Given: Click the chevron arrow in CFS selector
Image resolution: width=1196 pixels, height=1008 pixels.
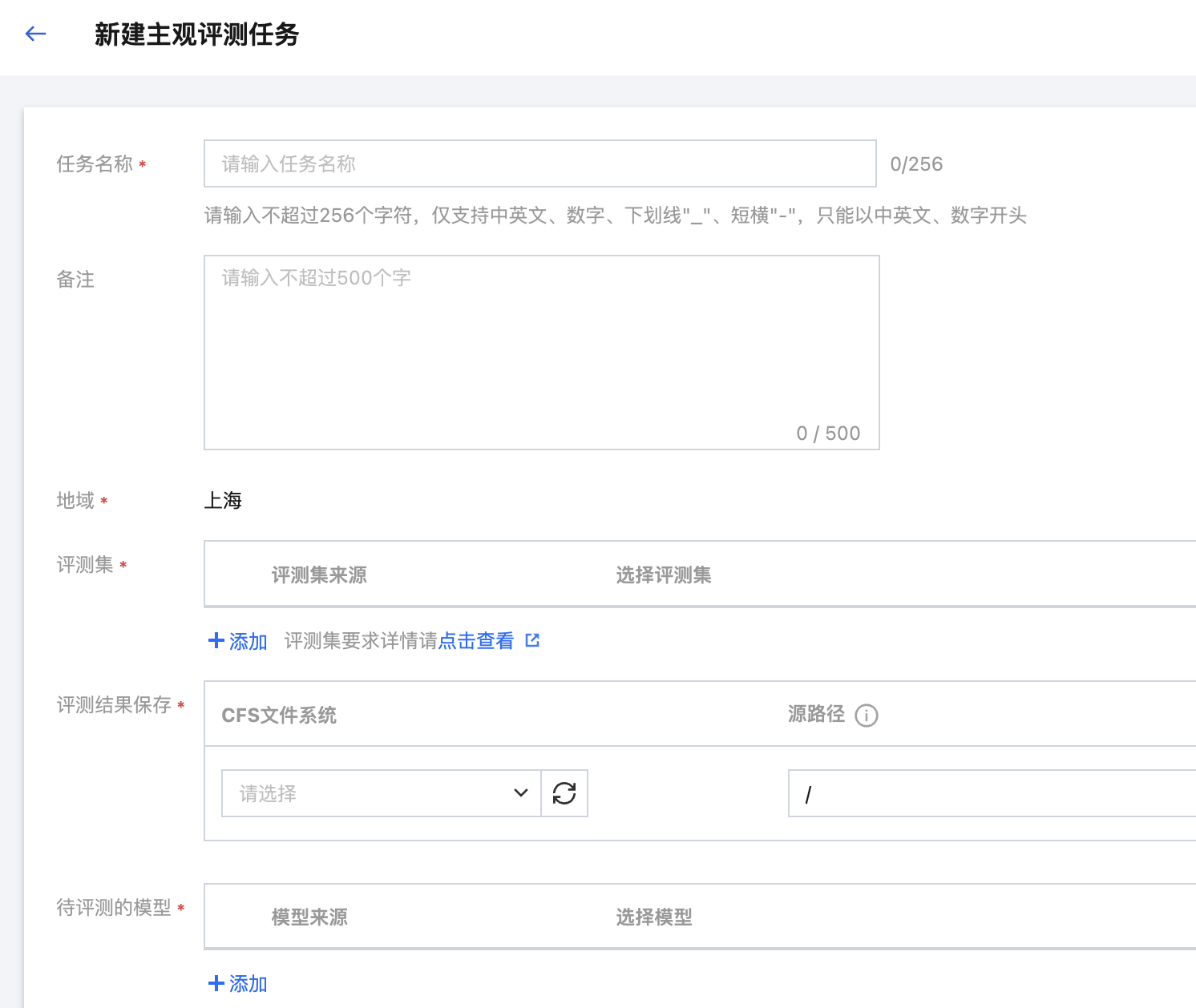Looking at the screenshot, I should [x=521, y=793].
